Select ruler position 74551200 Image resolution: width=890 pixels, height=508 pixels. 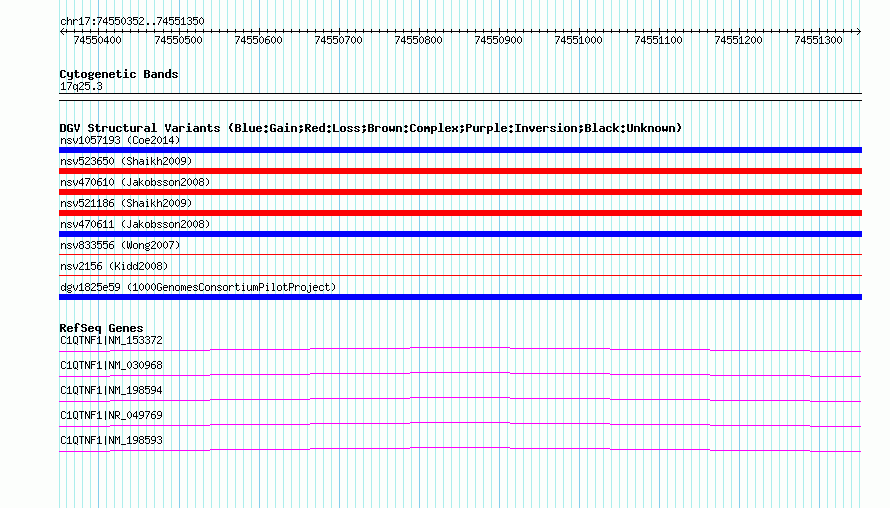[x=738, y=40]
